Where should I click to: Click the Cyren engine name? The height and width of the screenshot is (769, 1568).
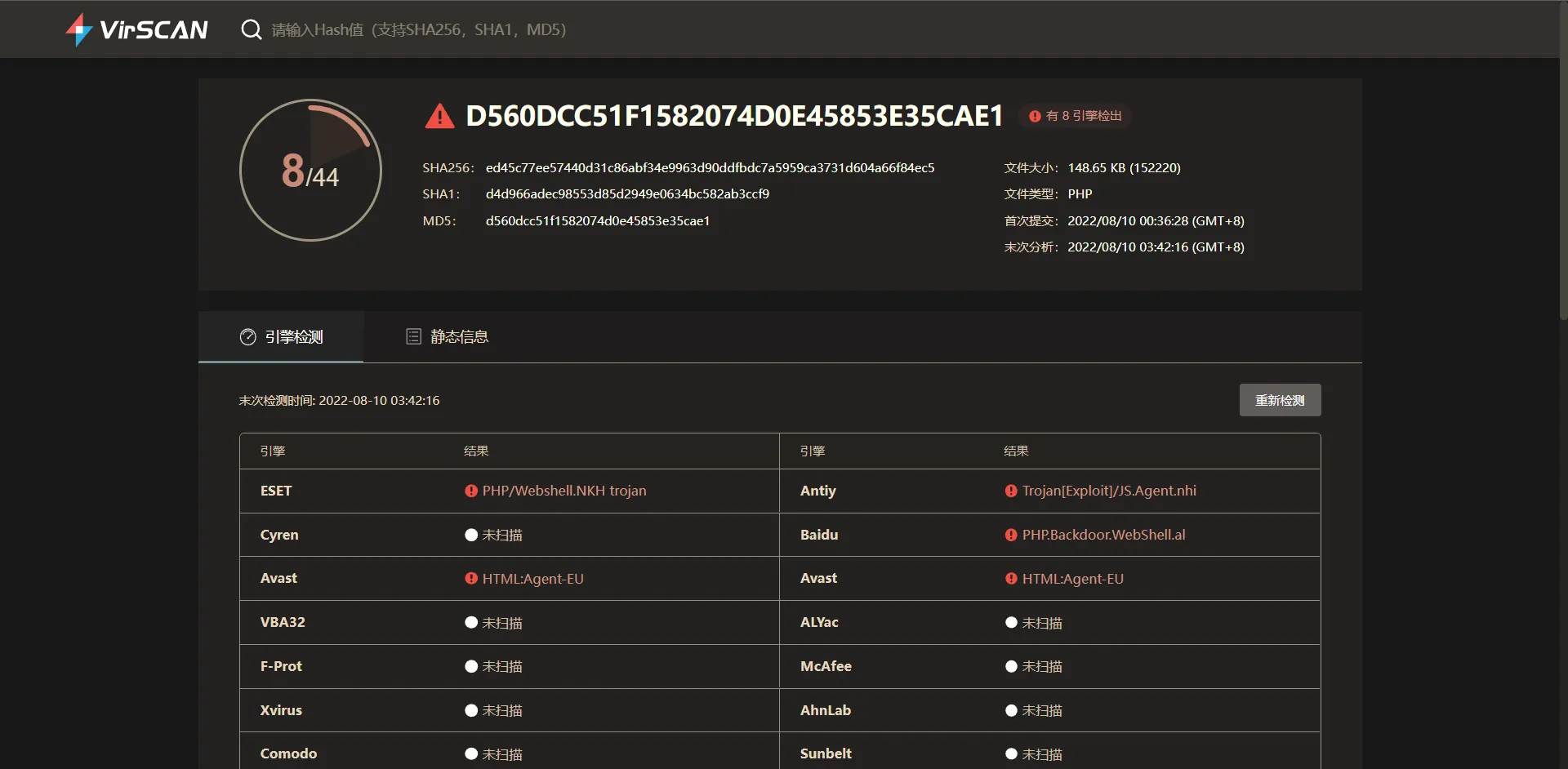(279, 535)
